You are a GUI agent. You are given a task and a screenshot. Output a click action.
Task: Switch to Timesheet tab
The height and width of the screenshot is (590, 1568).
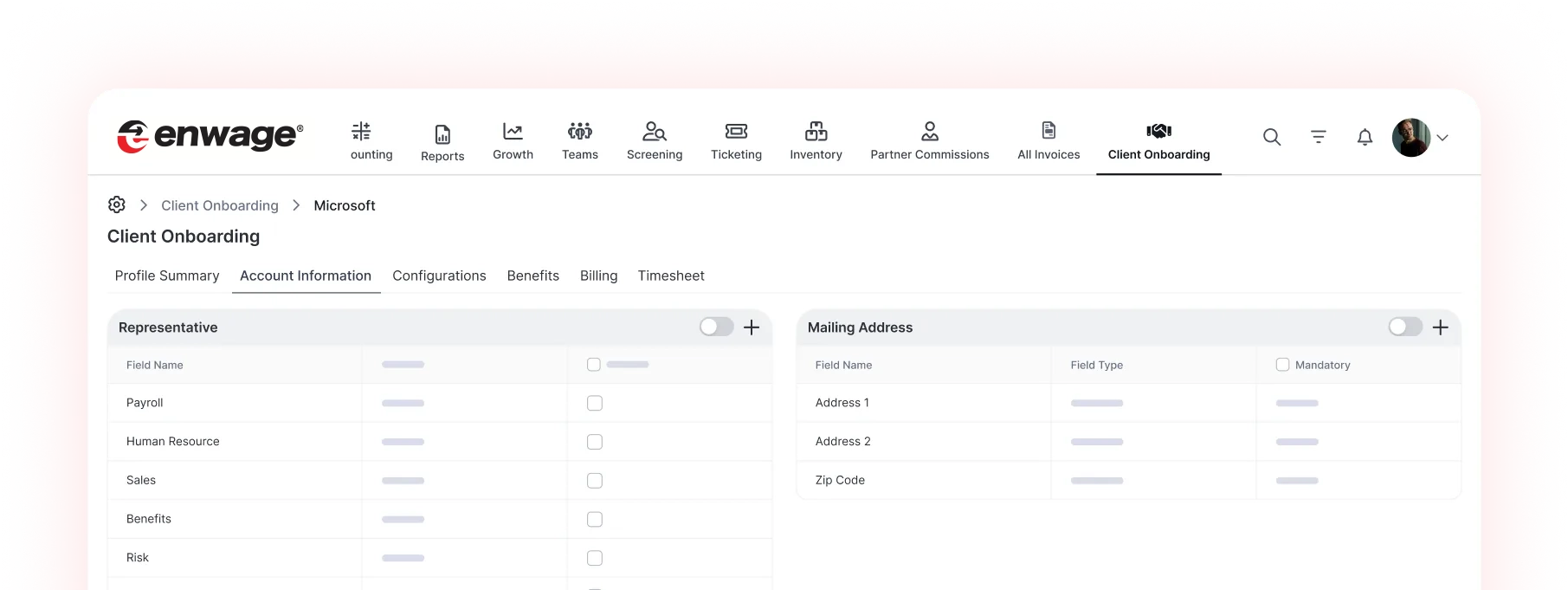click(x=671, y=276)
